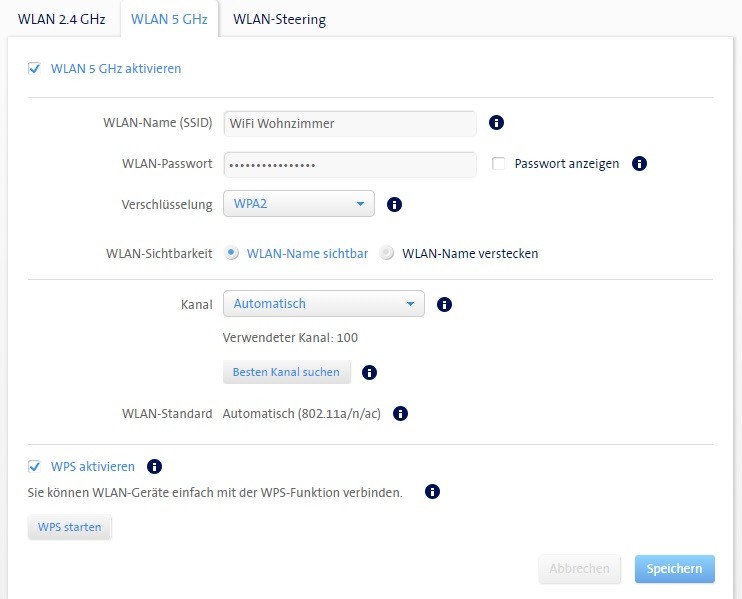Click info icon beside Passwort anzeigen
742x599 pixels.
click(x=640, y=164)
